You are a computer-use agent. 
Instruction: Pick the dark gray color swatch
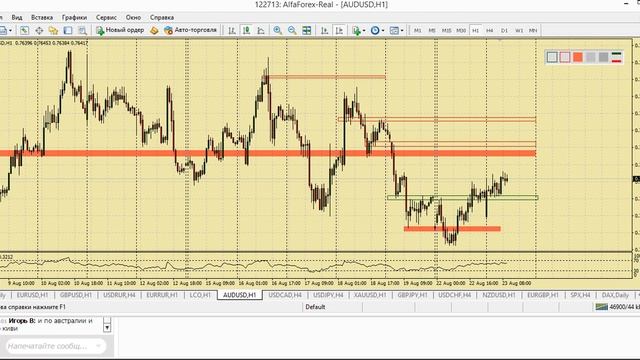point(603,57)
